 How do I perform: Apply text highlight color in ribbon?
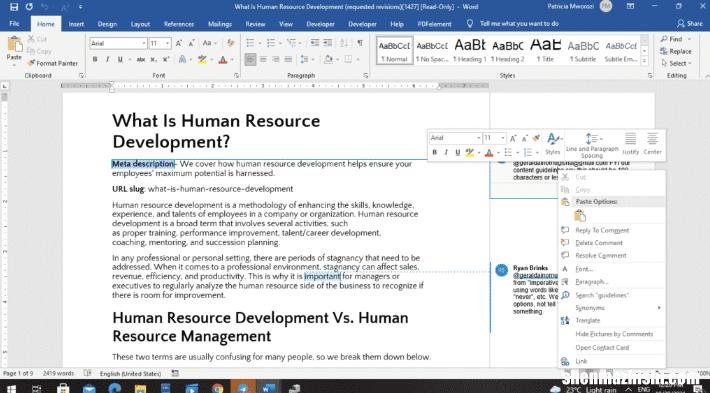point(202,59)
